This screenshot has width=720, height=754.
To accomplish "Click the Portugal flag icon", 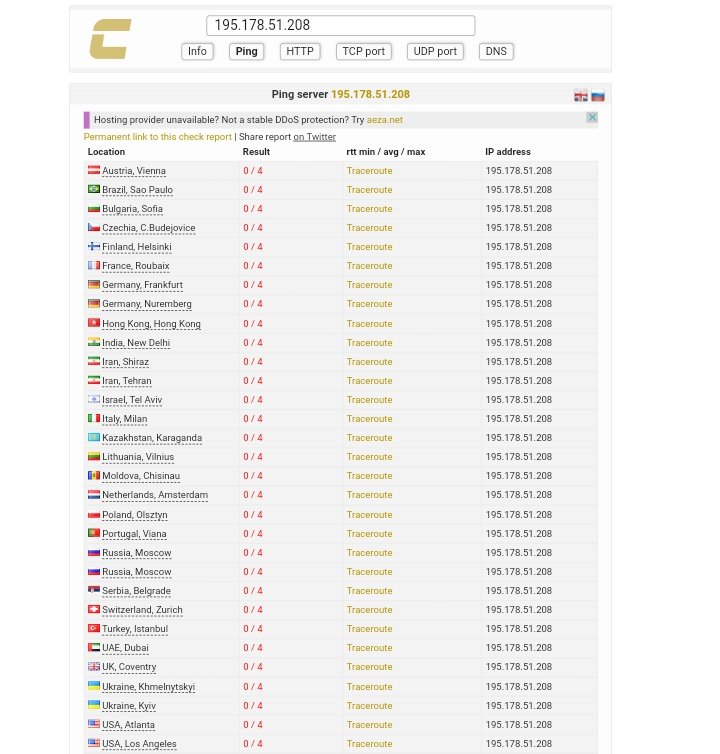I will [94, 533].
